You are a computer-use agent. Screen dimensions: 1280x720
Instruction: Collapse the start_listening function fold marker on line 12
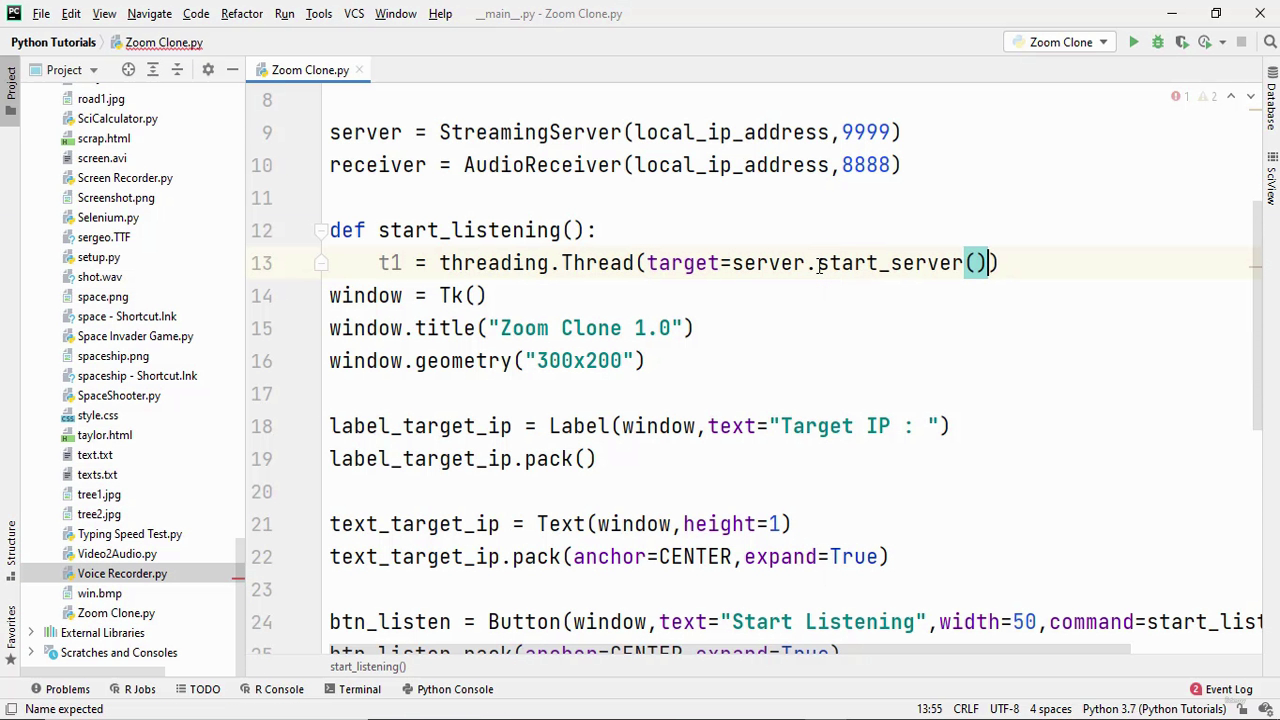point(321,230)
